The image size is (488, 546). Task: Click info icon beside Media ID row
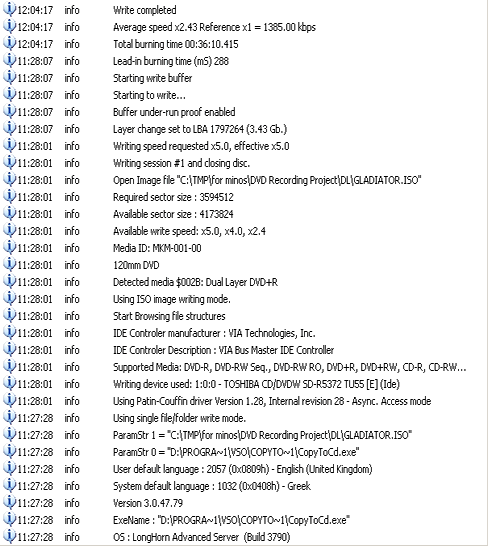click(9, 248)
